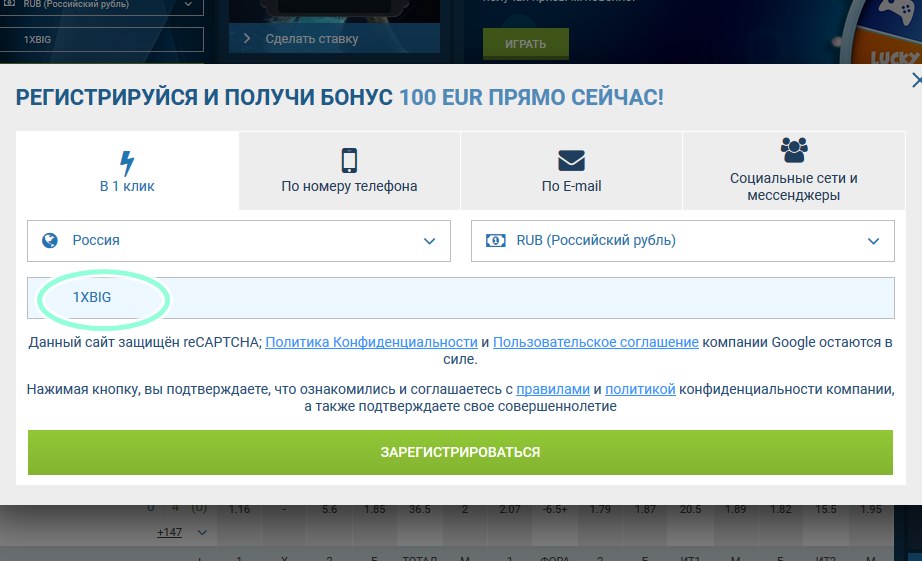Click the promo code field containing 1XBIG
This screenshot has width=922, height=561.
point(460,298)
